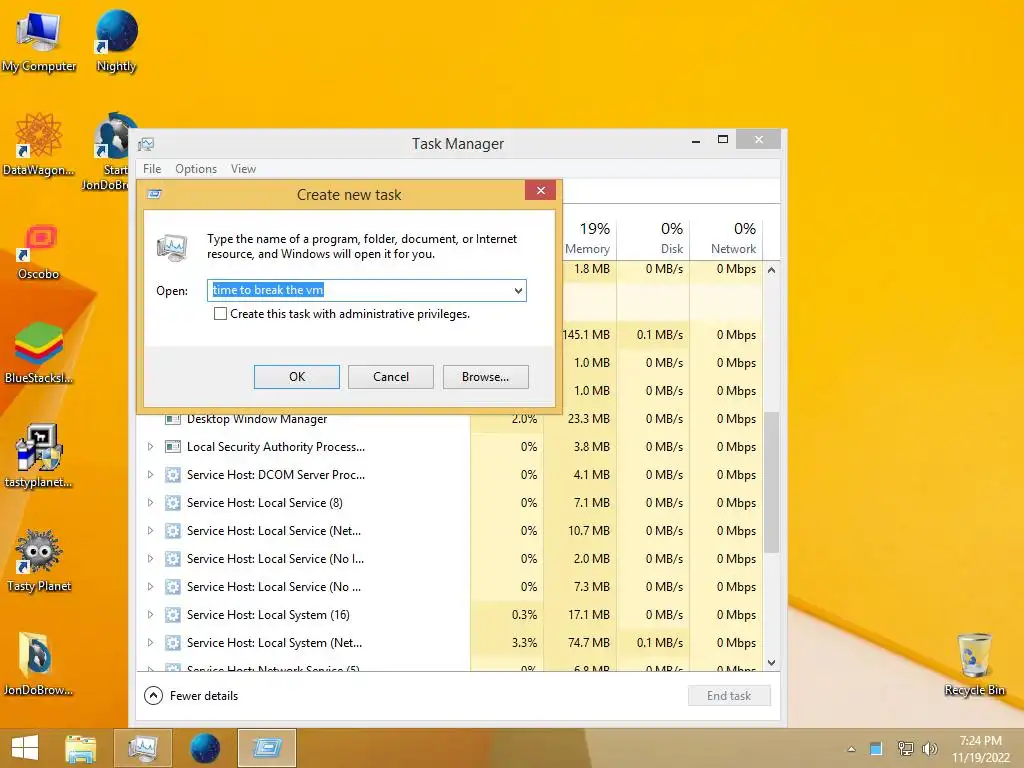Open My Computer desktop icon
The width and height of the screenshot is (1024, 768).
click(39, 40)
